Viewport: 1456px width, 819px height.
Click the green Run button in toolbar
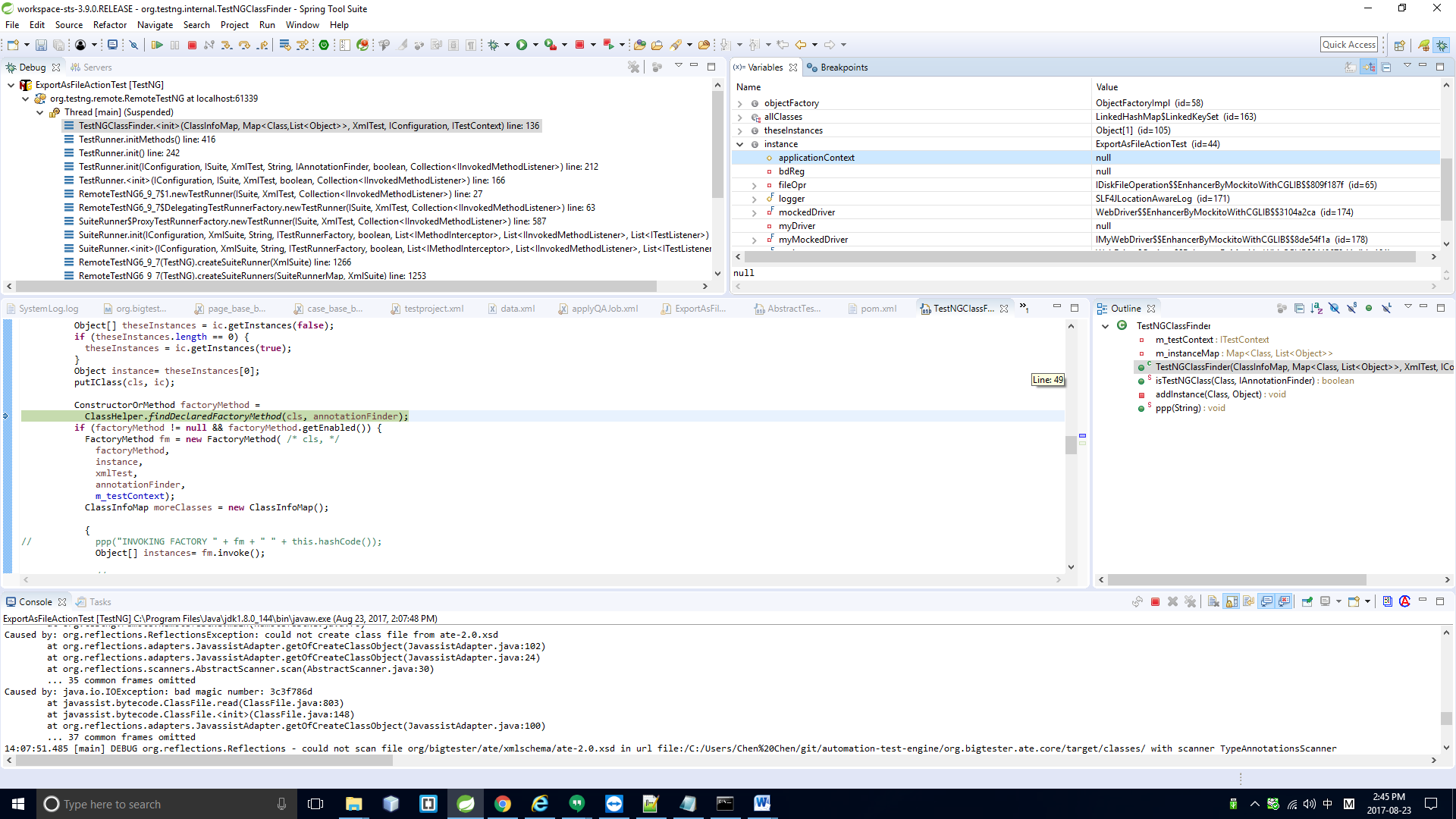522,45
